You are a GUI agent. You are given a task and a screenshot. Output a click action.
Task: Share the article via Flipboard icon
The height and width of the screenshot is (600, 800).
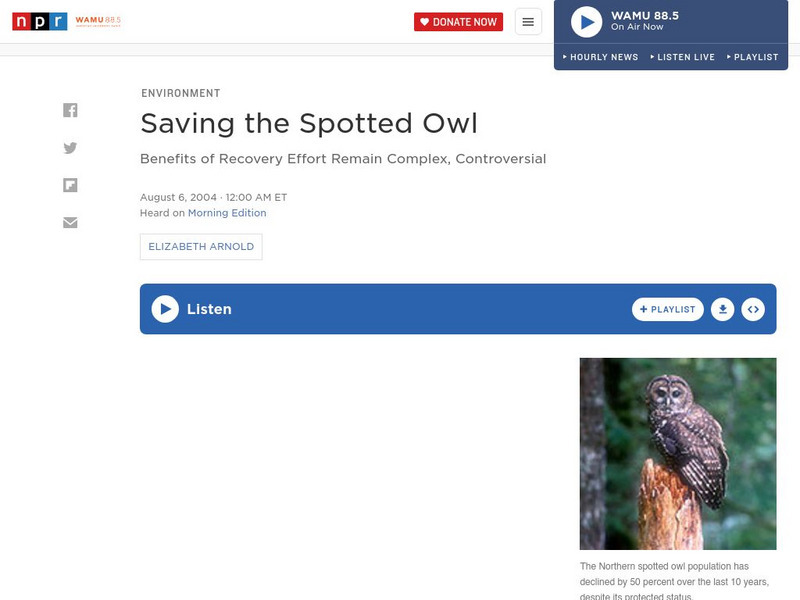coord(70,185)
